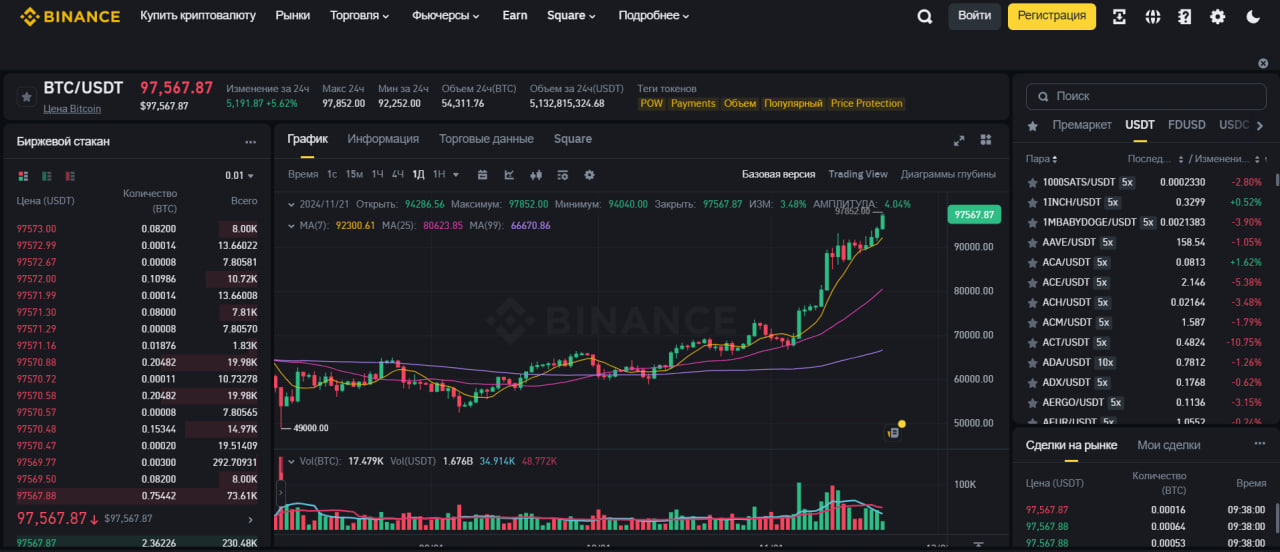Collapse the OHLC data line chevron
The height and width of the screenshot is (552, 1280).
point(291,204)
